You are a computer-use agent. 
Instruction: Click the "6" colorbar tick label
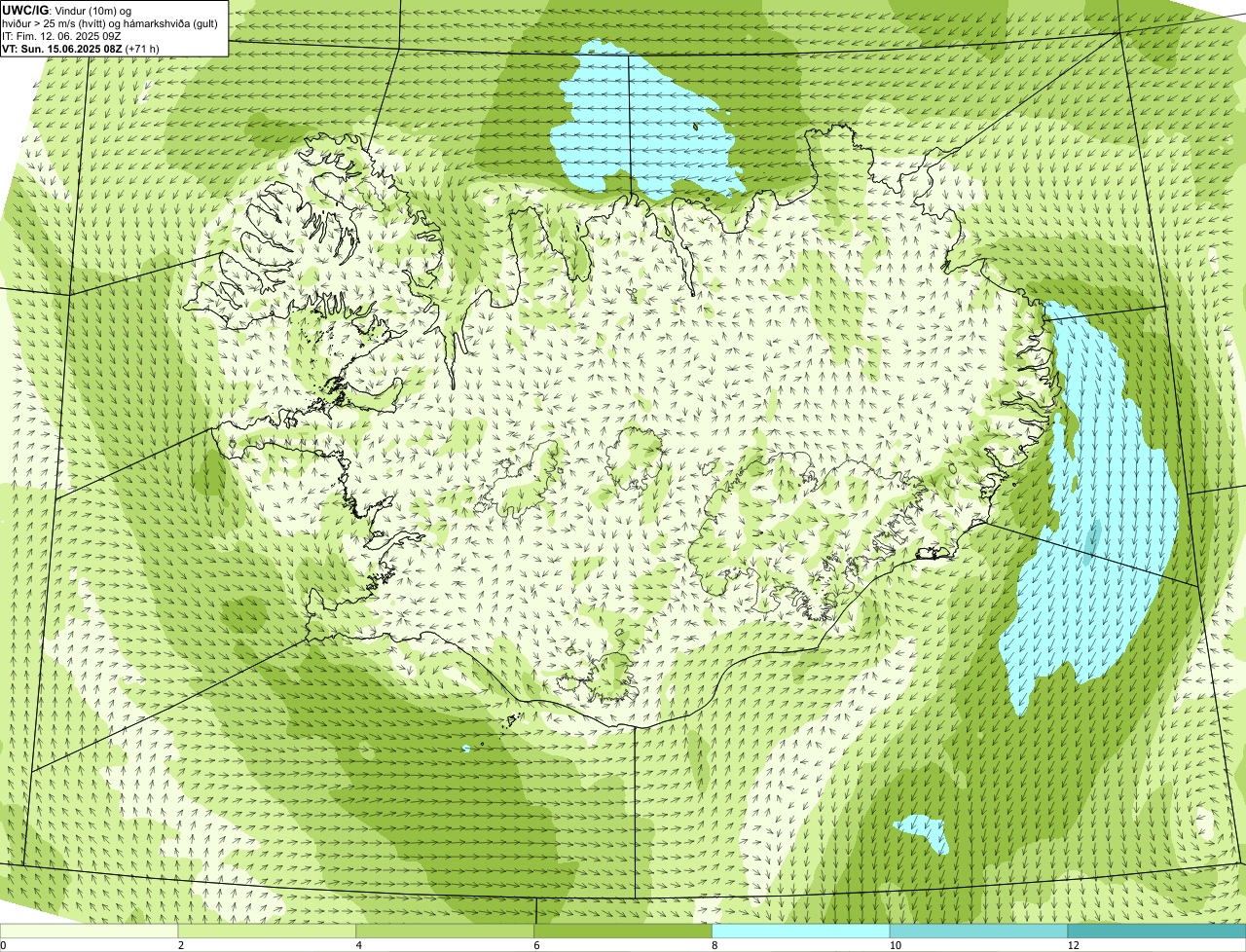[536, 945]
